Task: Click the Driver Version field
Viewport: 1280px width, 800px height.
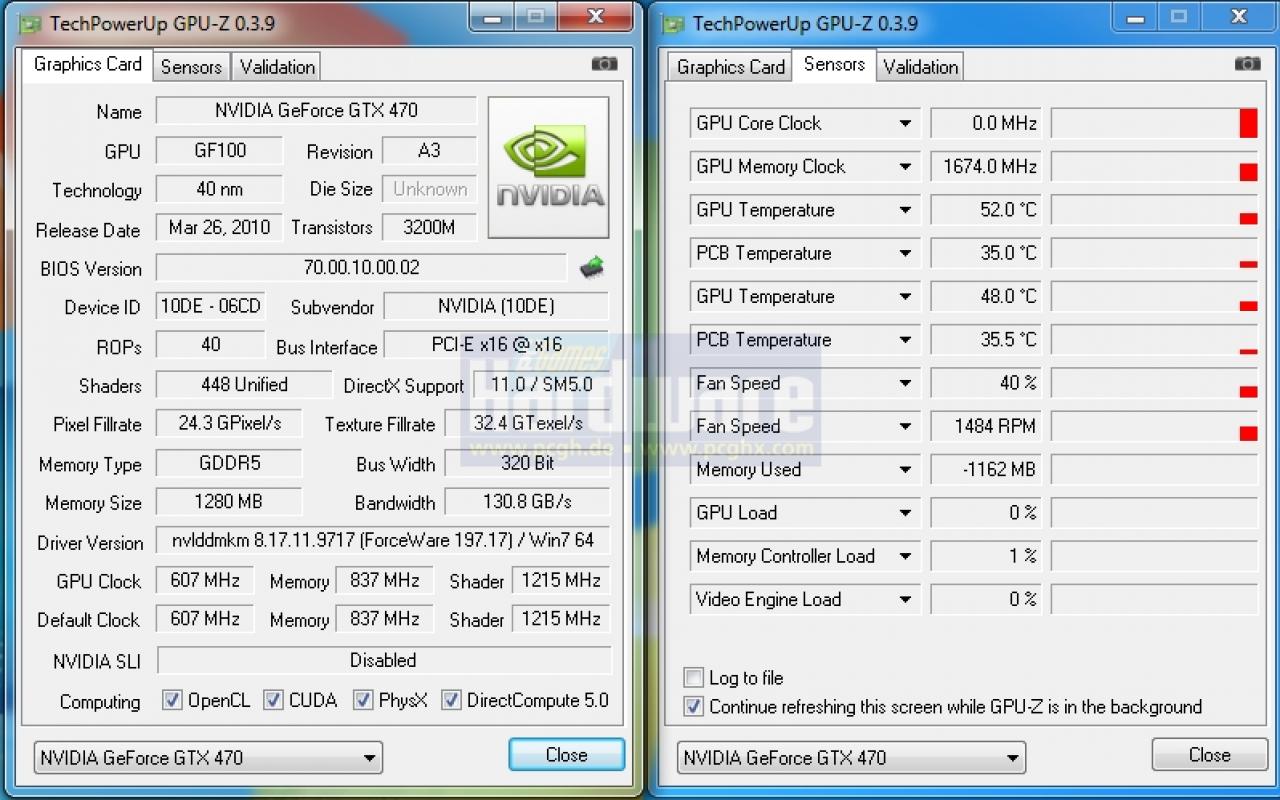Action: pyautogui.click(x=383, y=541)
